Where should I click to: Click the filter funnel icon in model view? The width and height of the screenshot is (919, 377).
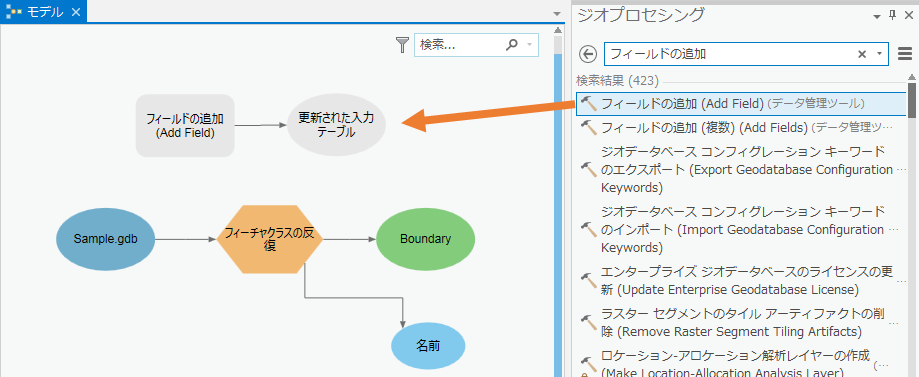tap(402, 45)
